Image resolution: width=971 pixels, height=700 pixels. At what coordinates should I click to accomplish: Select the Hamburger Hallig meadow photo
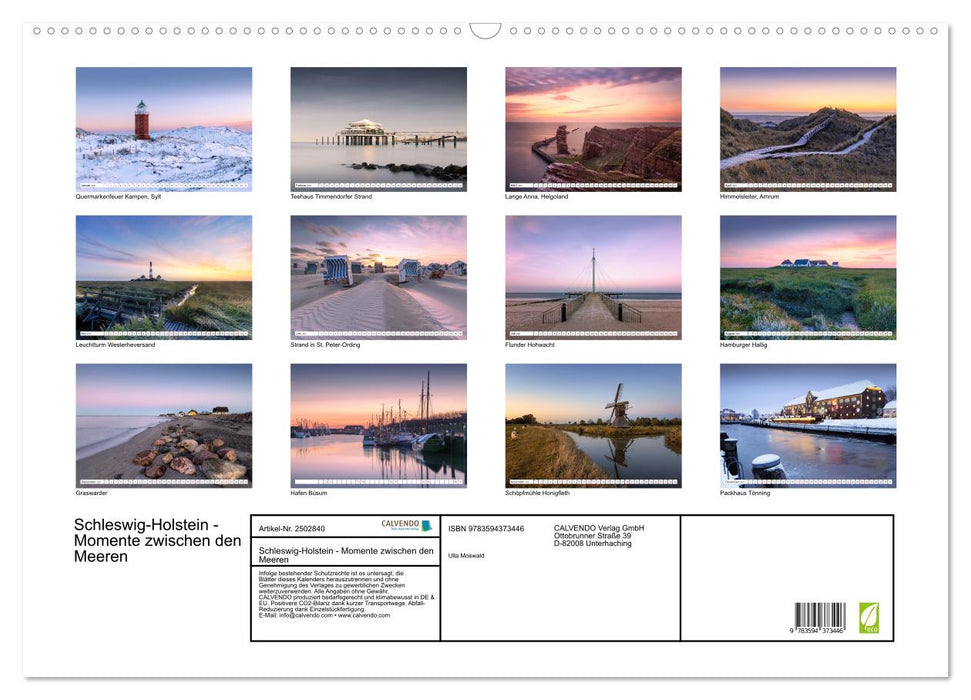[808, 277]
